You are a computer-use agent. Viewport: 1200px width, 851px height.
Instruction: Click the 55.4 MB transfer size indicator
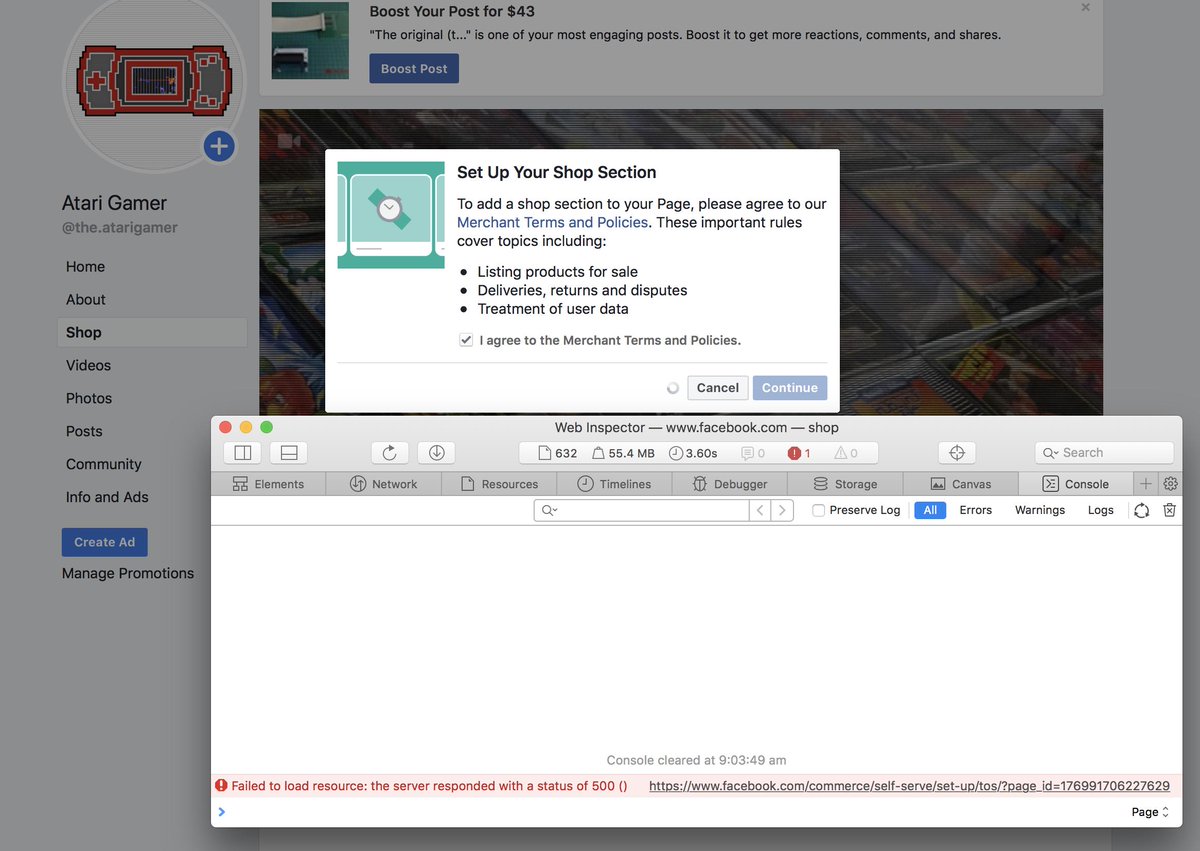coord(623,453)
